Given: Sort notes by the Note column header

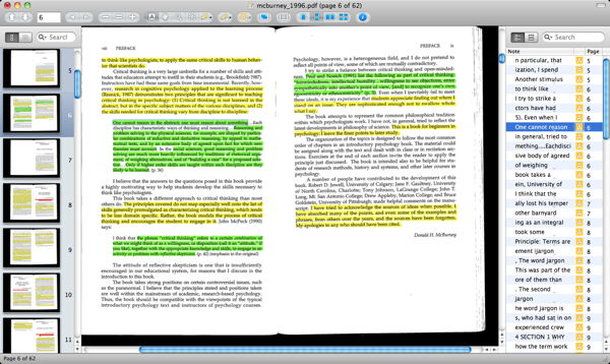Looking at the screenshot, I should click(540, 51).
